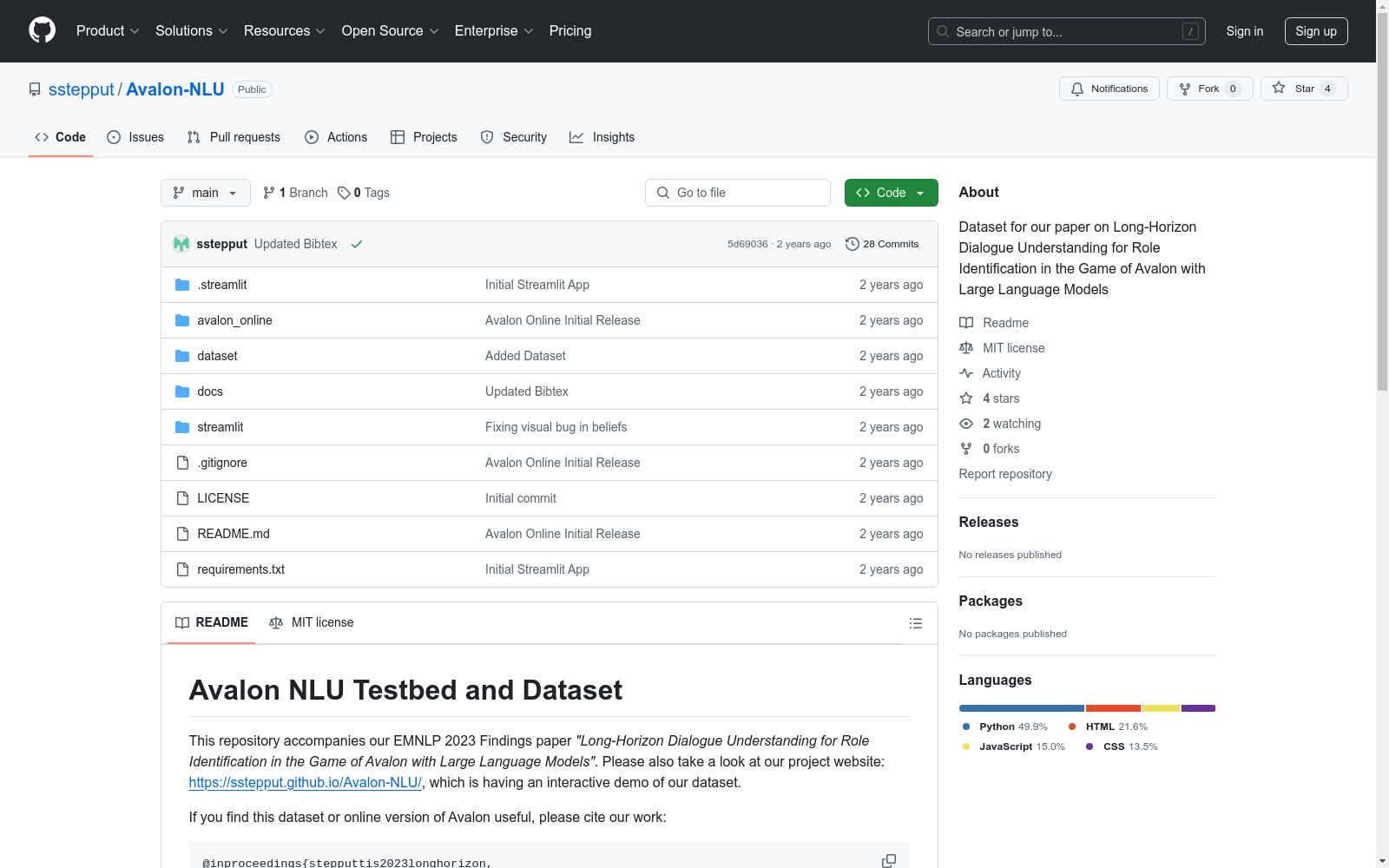Screen dimensions: 1389x868
Task: Click the sstepput avatar in commit row
Action: point(181,244)
